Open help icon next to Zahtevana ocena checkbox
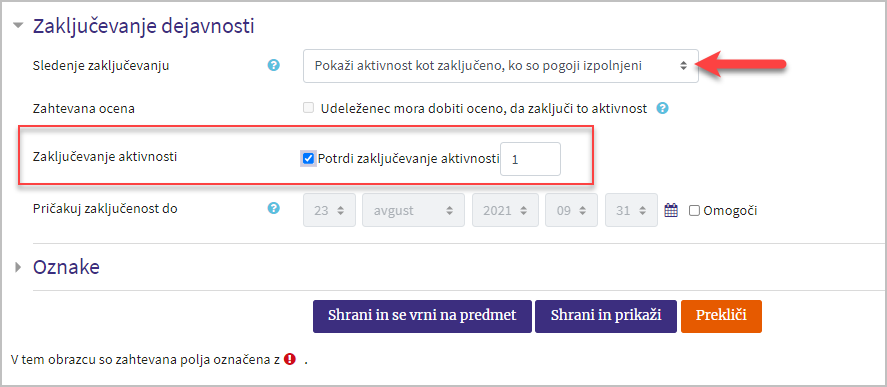The image size is (887, 387). (x=663, y=109)
